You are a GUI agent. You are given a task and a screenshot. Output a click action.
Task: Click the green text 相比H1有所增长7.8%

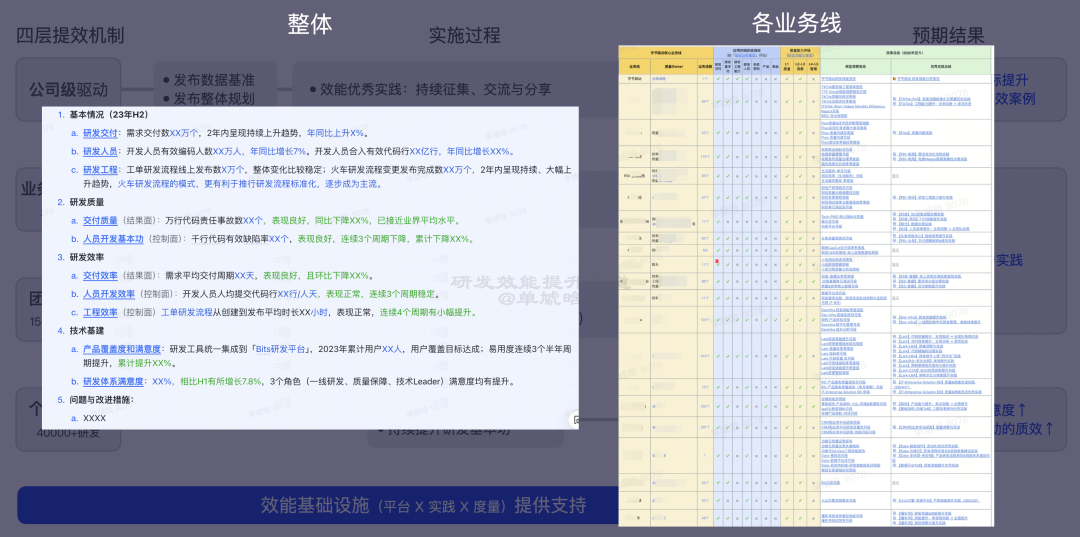coord(221,381)
